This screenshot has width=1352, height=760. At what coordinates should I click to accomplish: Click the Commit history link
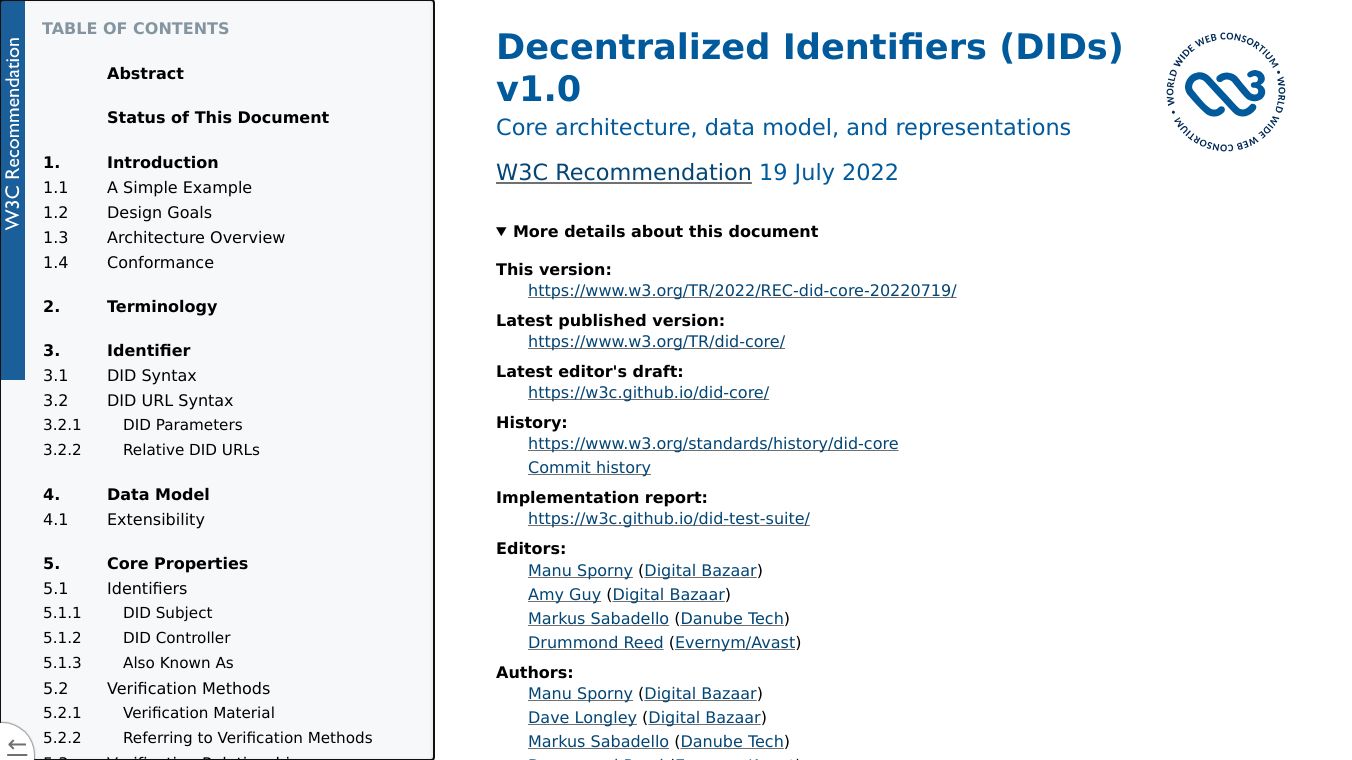pos(589,467)
